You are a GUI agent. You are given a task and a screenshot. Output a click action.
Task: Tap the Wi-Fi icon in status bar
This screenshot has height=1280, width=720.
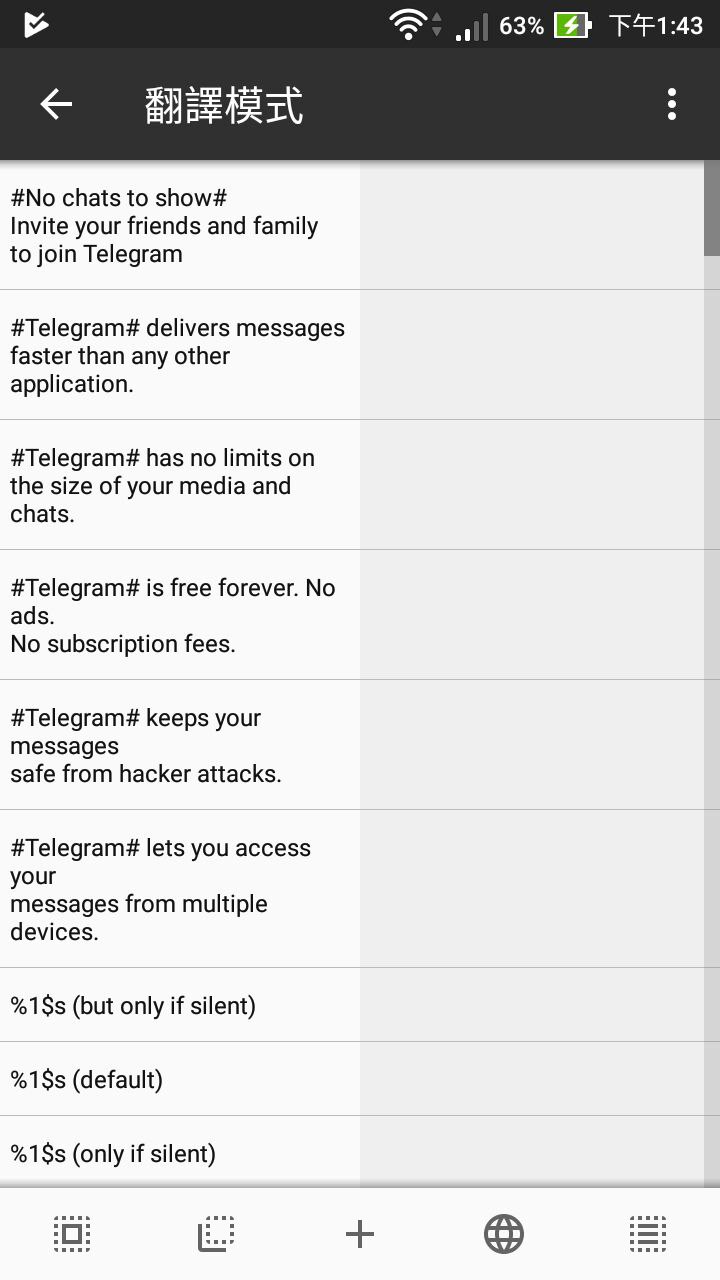[408, 24]
